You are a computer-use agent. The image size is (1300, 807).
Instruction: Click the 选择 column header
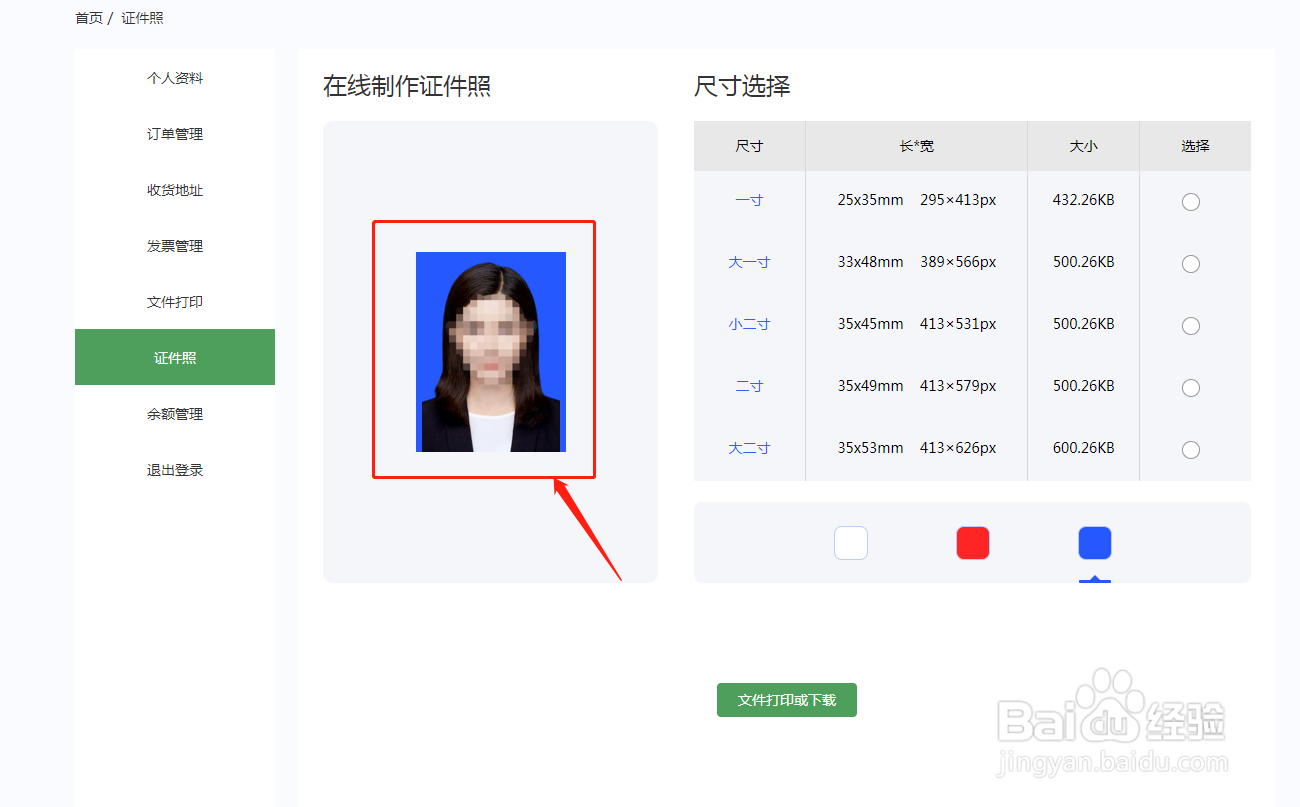point(1195,146)
